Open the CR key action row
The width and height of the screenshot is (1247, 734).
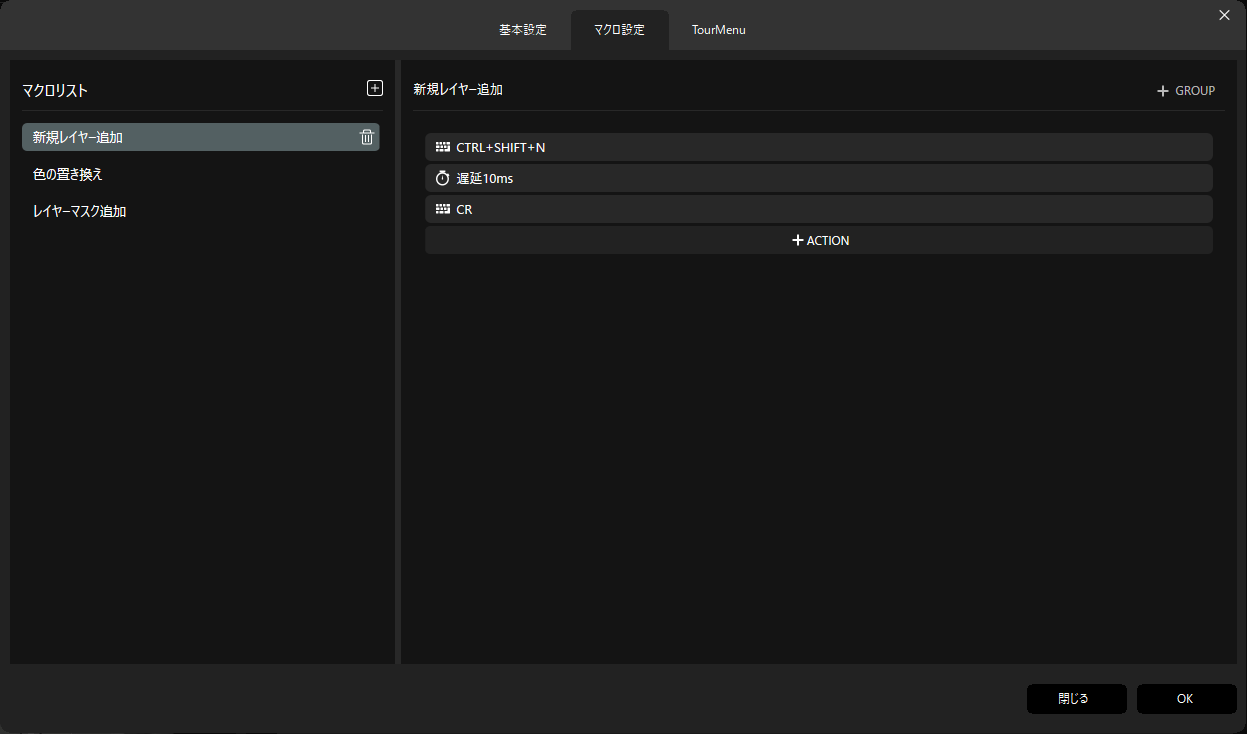(x=819, y=209)
